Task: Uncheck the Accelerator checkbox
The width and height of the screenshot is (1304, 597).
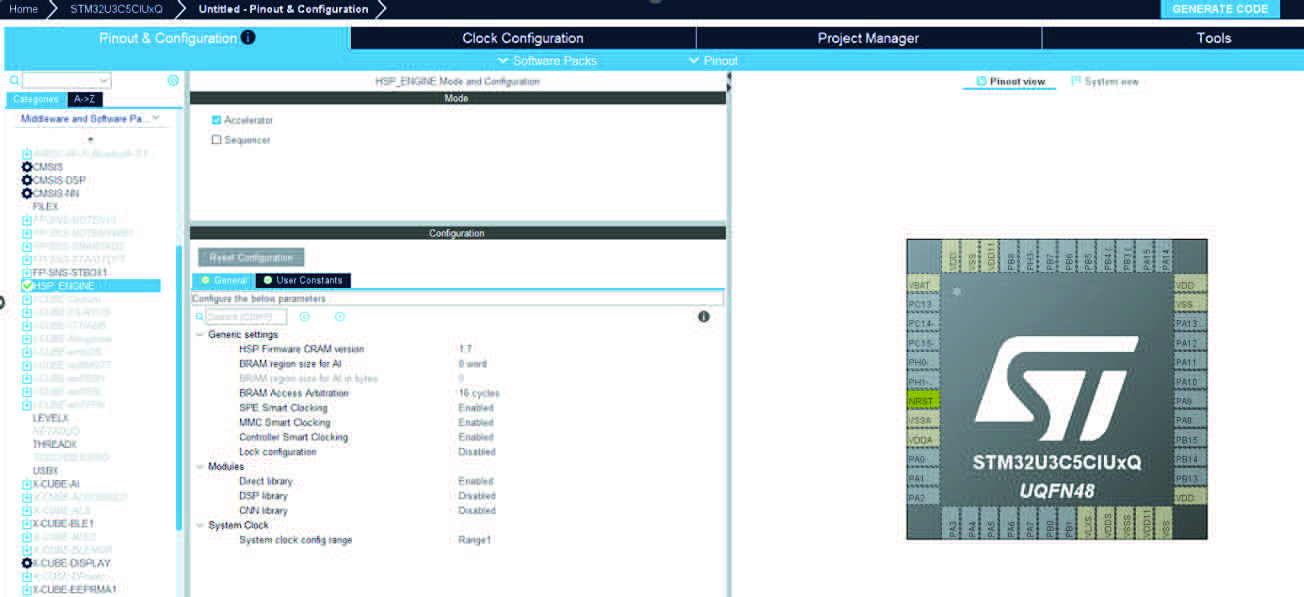Action: click(216, 120)
